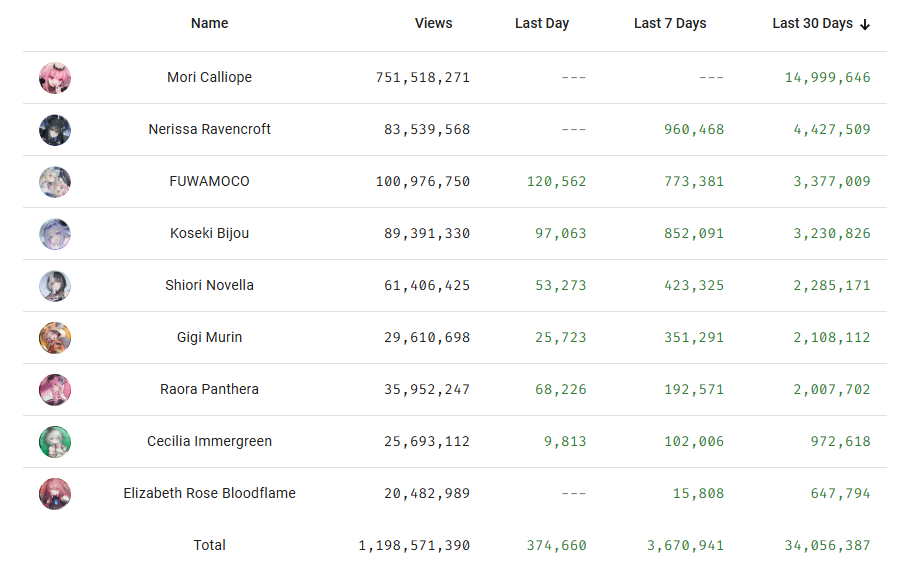Click the Last 30 Days header
The image size is (915, 571).
point(812,23)
